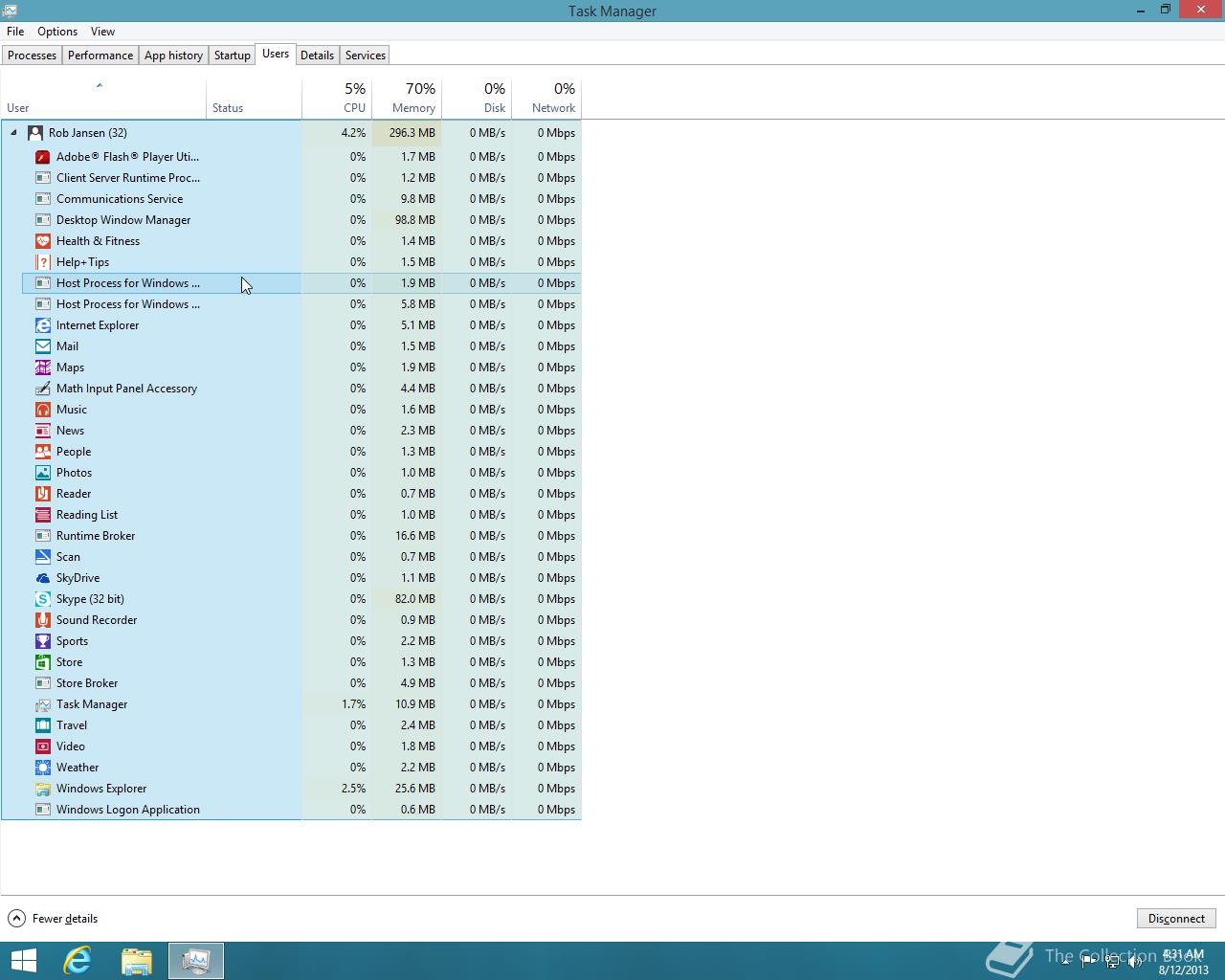
Task: Click the 2.5% CPU value
Action: (x=353, y=789)
